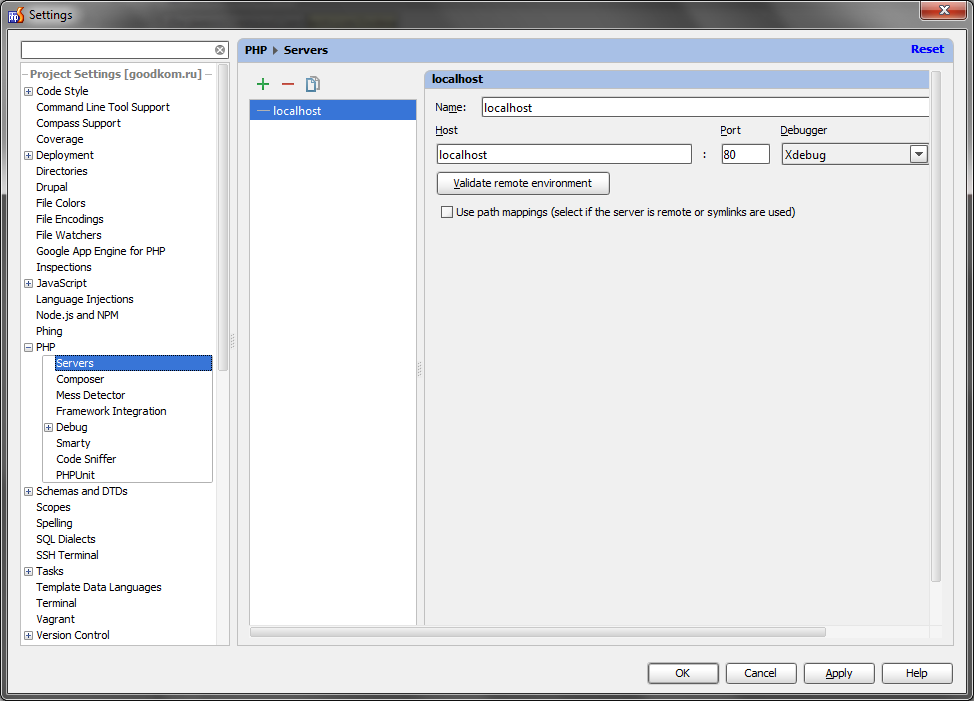Image resolution: width=974 pixels, height=701 pixels.
Task: Click the server panel horizontal scrollbar
Action: pyautogui.click(x=538, y=632)
